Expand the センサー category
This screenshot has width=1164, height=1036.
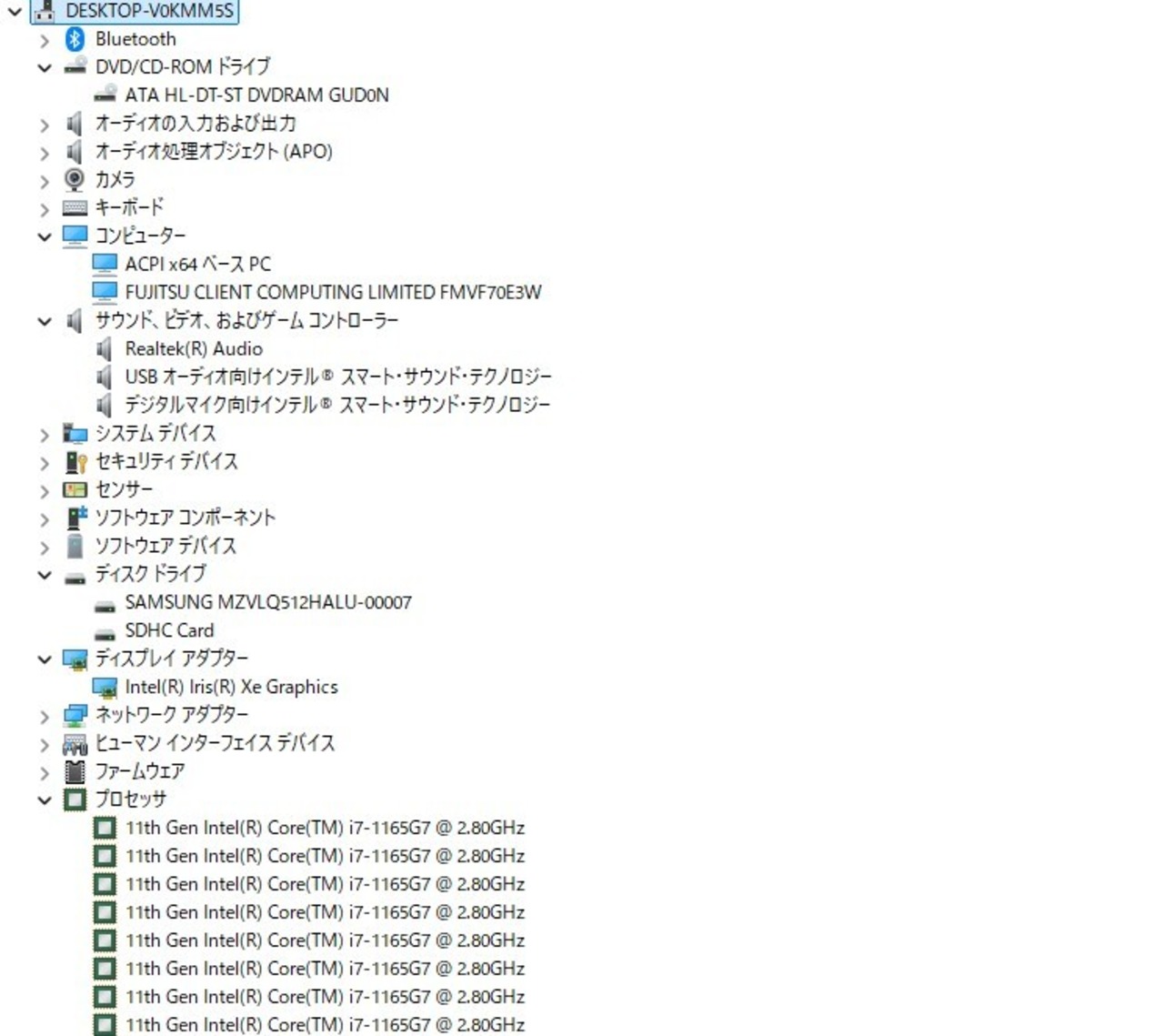pos(45,491)
